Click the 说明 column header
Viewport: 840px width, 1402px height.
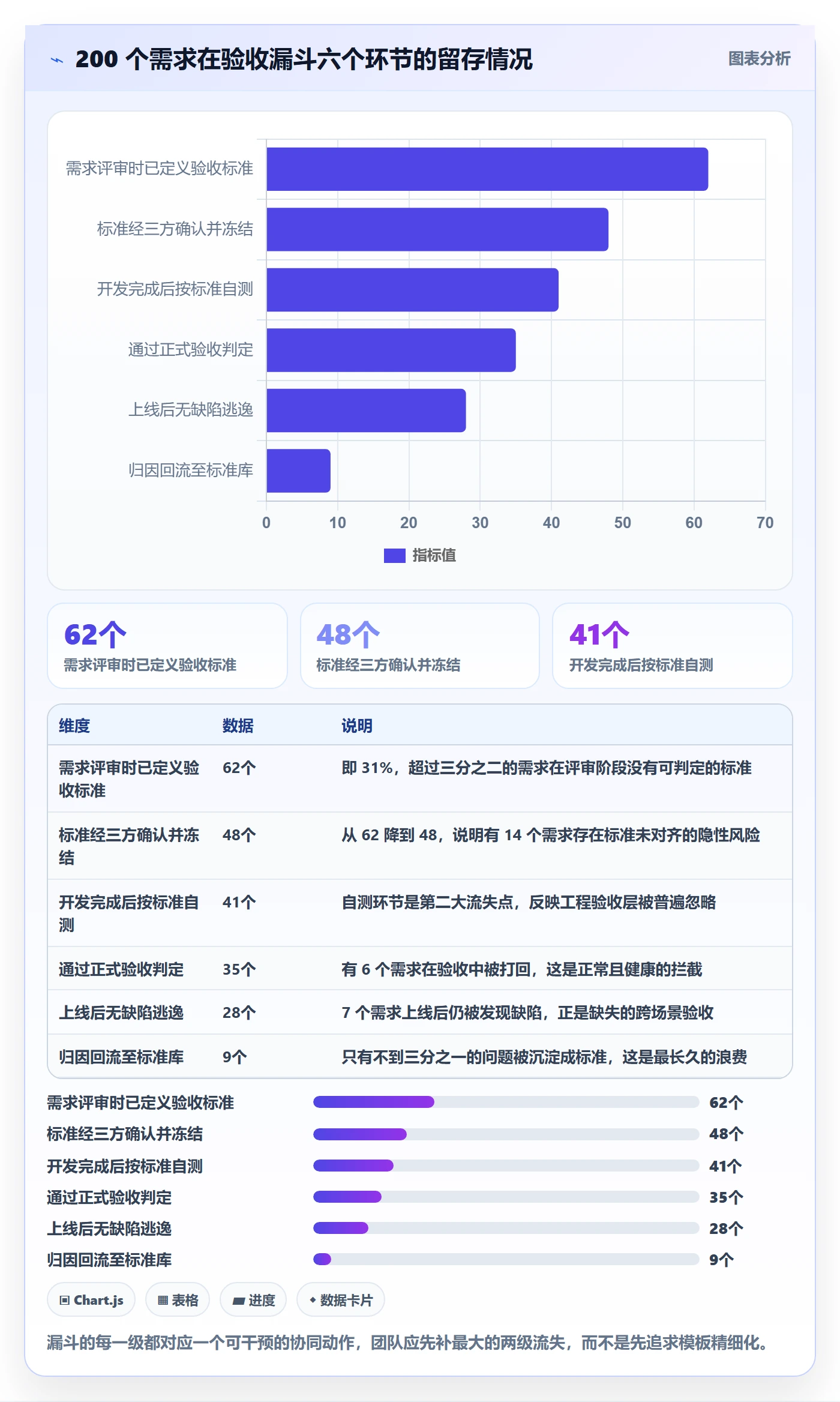tap(357, 726)
